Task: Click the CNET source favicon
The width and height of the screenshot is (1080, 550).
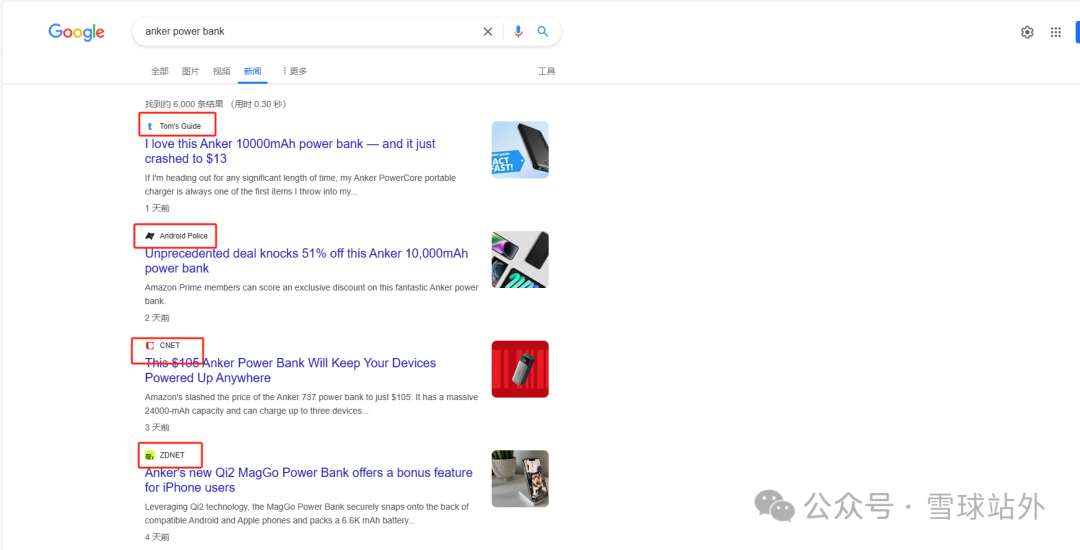Action: click(150, 346)
